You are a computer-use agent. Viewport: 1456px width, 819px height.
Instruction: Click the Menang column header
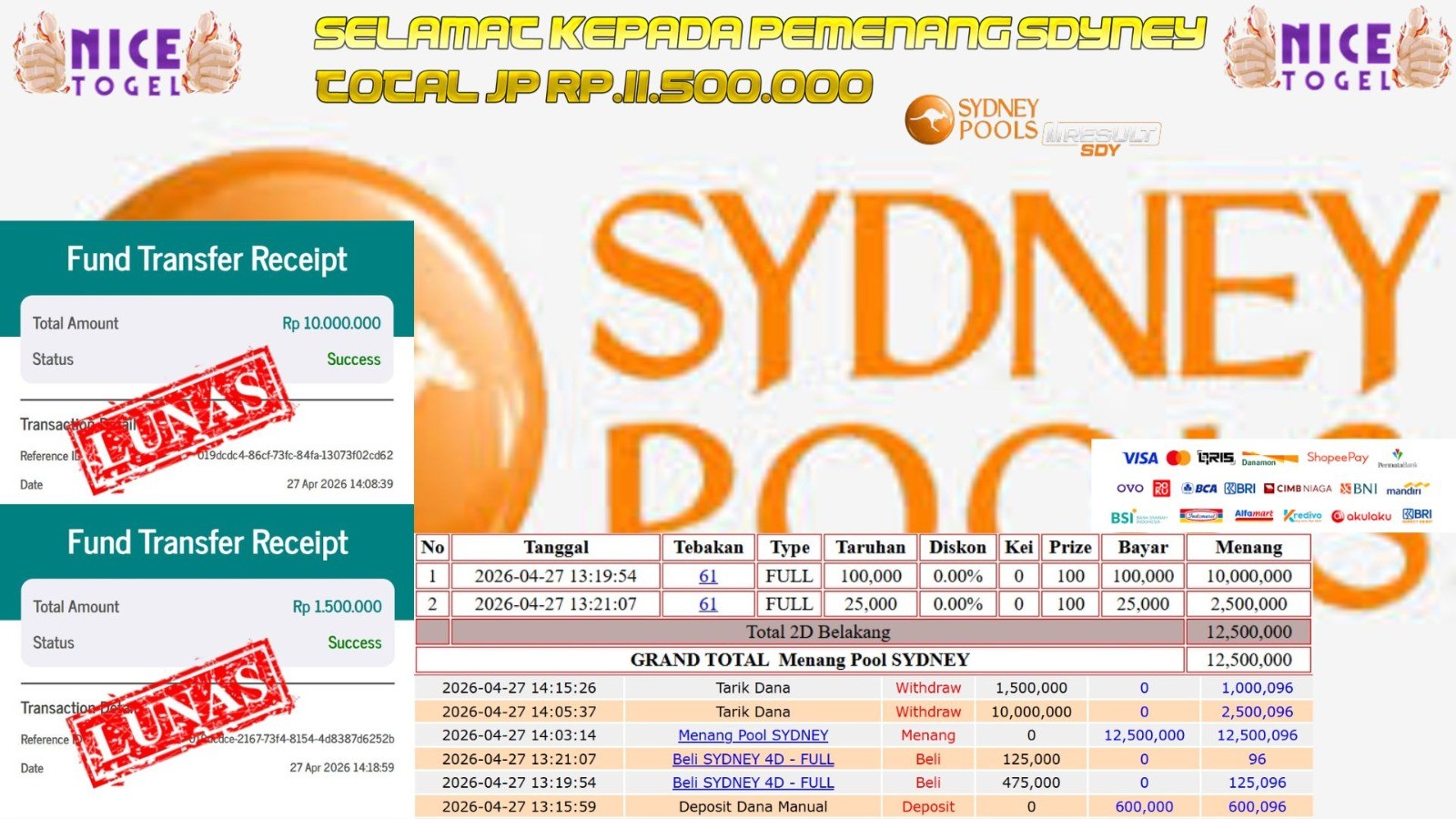[x=1249, y=547]
